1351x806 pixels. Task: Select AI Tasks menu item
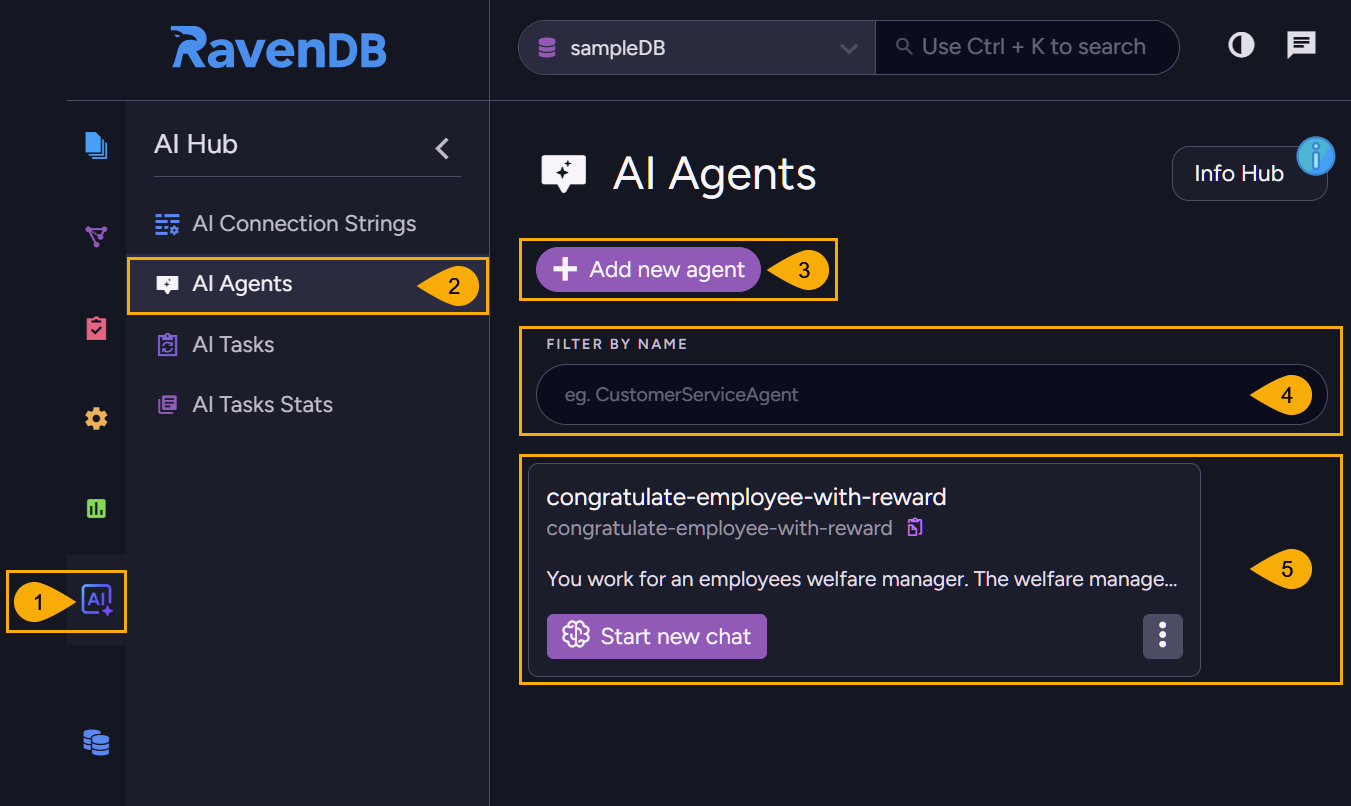pyautogui.click(x=308, y=345)
